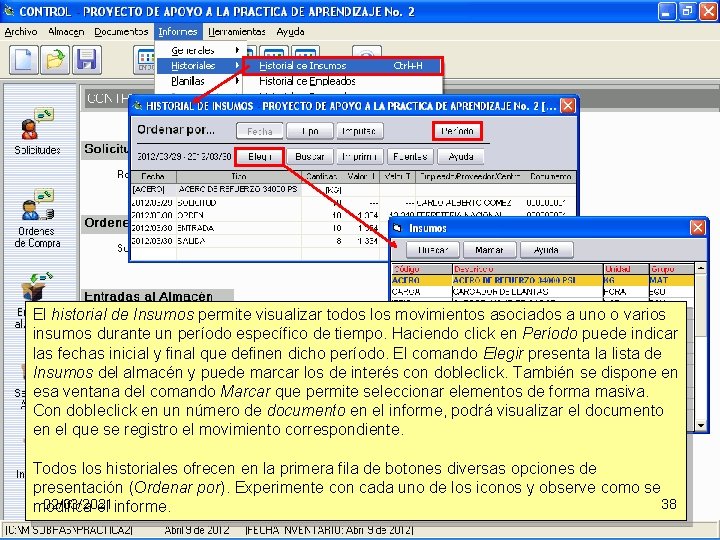Screen dimensions: 720x540
Task: Close the Historial de Insumos window
Action: (x=568, y=106)
